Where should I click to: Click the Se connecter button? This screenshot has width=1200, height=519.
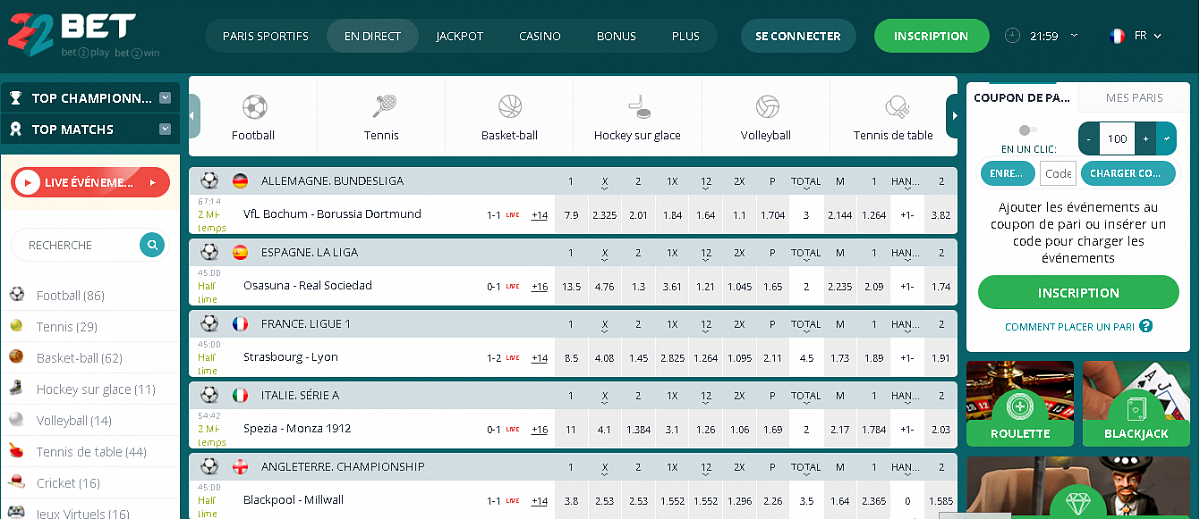pos(798,36)
